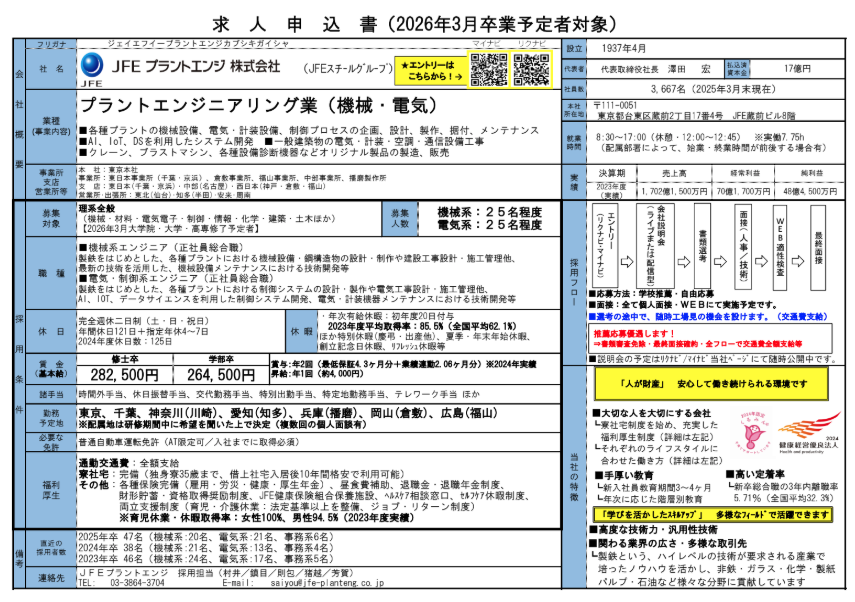Click the 普通自動車運転免許 requirement text

coord(189,442)
